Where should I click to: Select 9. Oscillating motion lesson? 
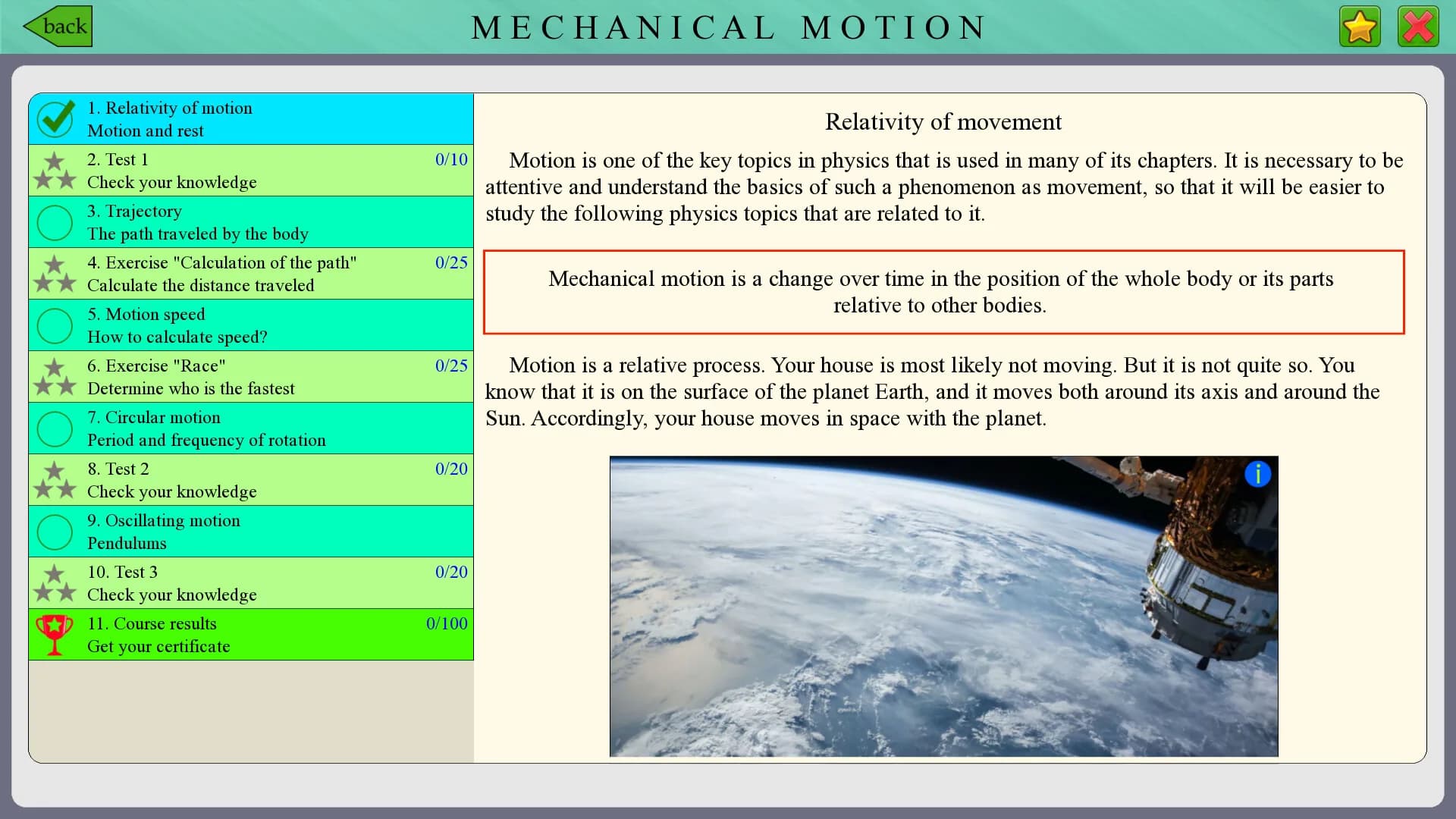(x=251, y=532)
